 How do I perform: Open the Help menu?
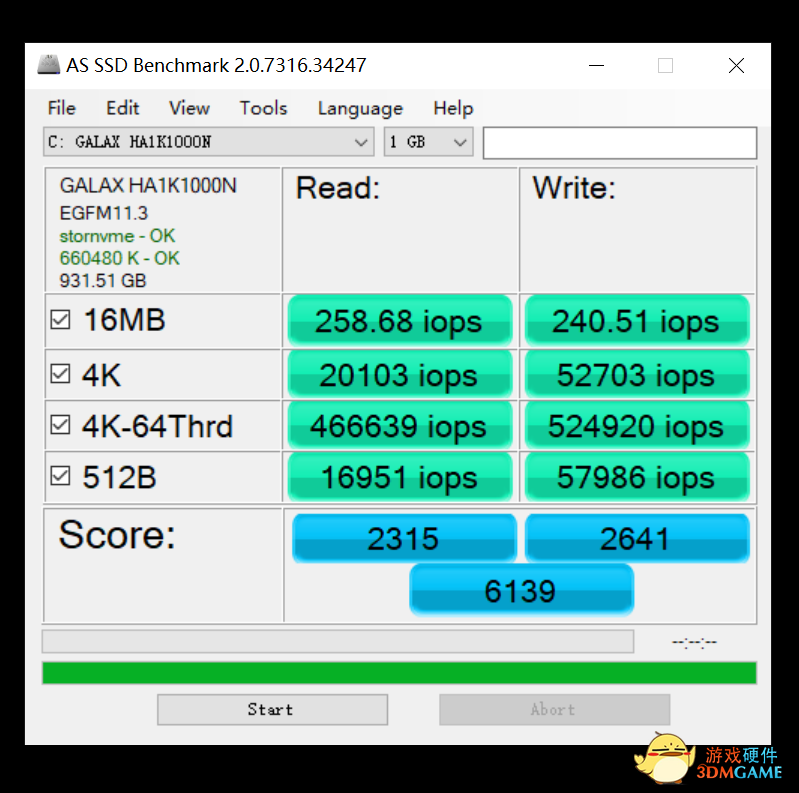tap(453, 108)
